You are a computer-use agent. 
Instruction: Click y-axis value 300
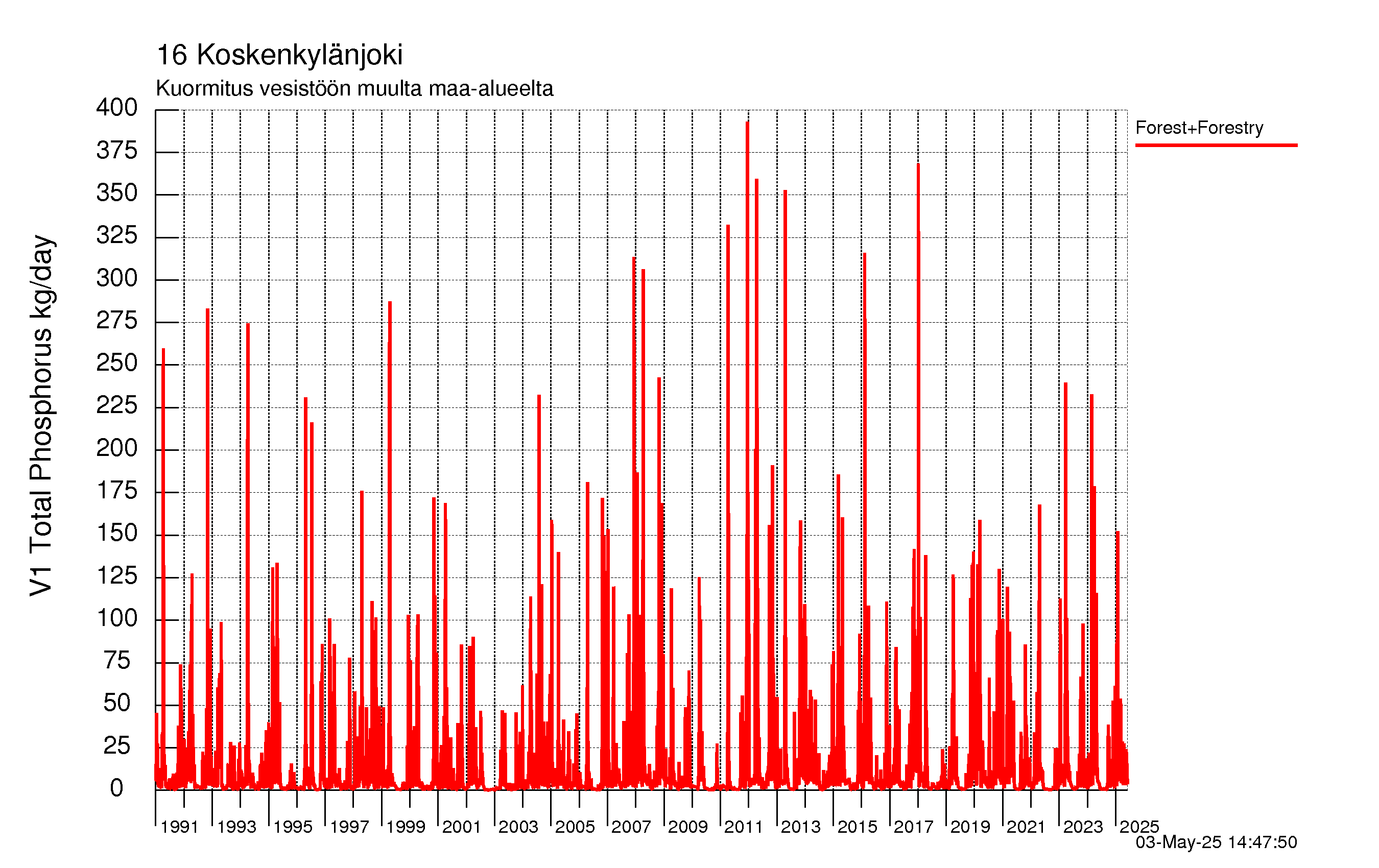117,278
